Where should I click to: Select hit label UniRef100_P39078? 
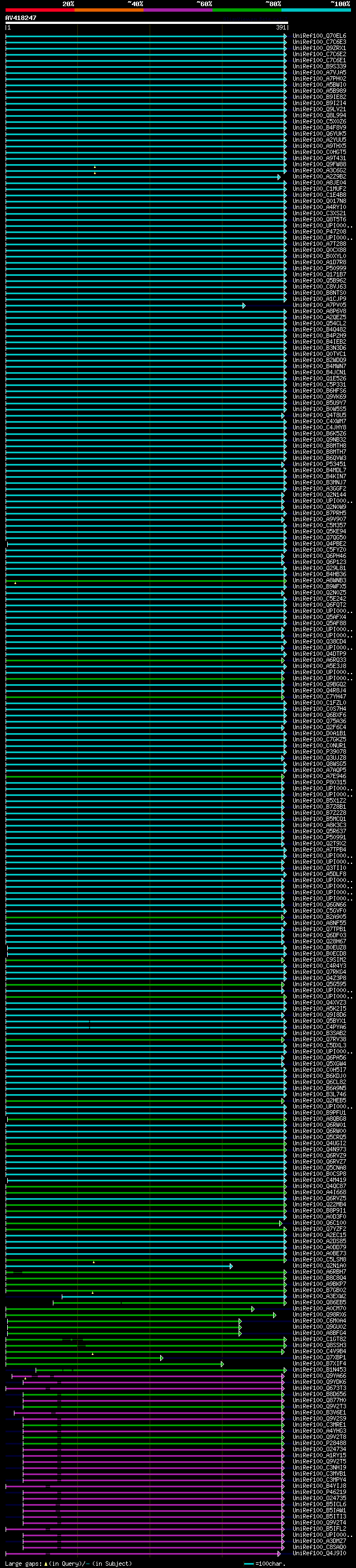point(319,752)
